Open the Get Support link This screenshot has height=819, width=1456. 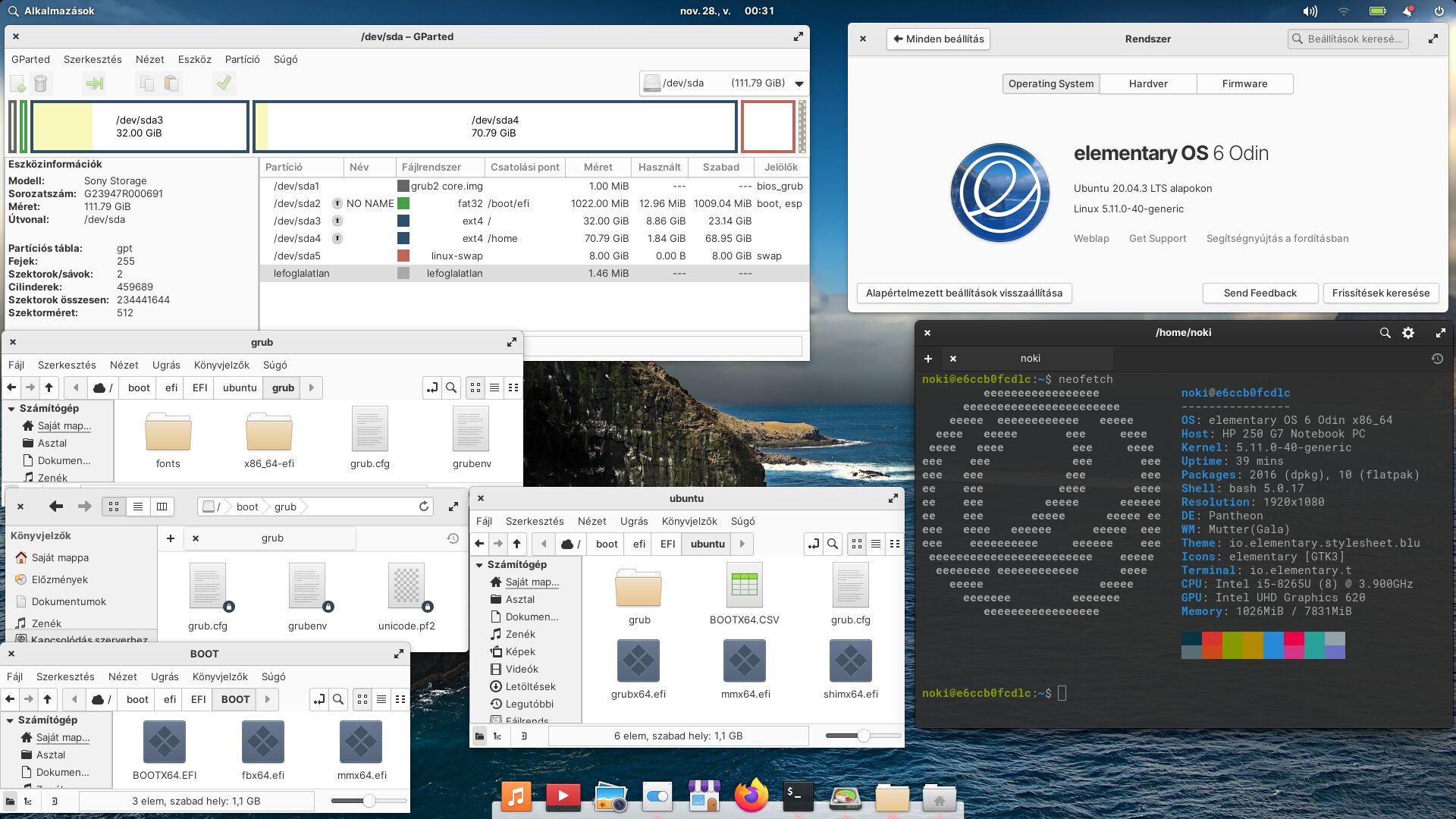tap(1157, 238)
